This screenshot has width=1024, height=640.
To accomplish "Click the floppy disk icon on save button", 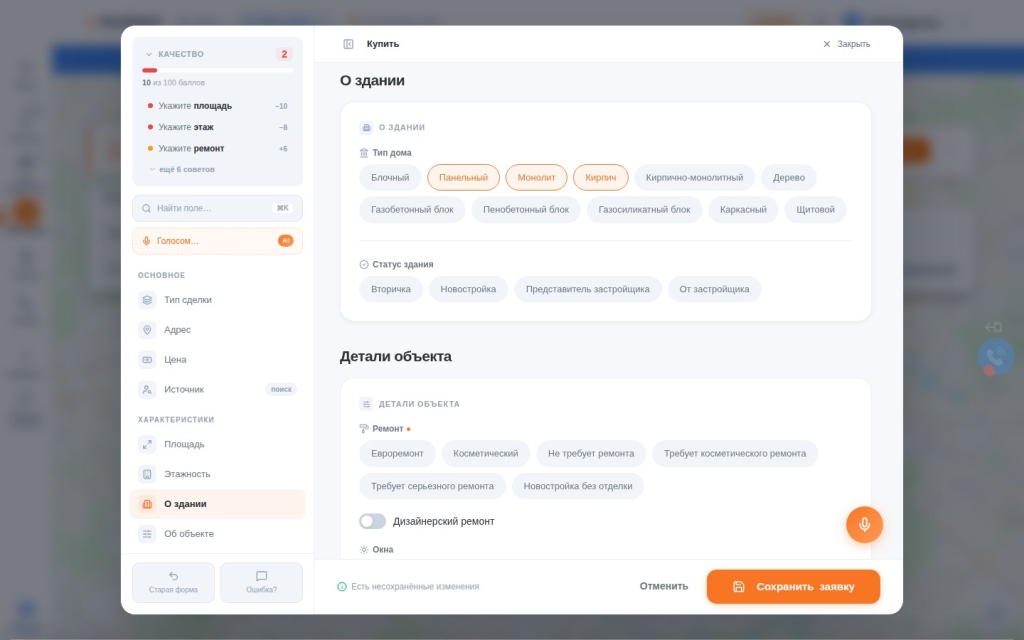I will tap(739, 586).
